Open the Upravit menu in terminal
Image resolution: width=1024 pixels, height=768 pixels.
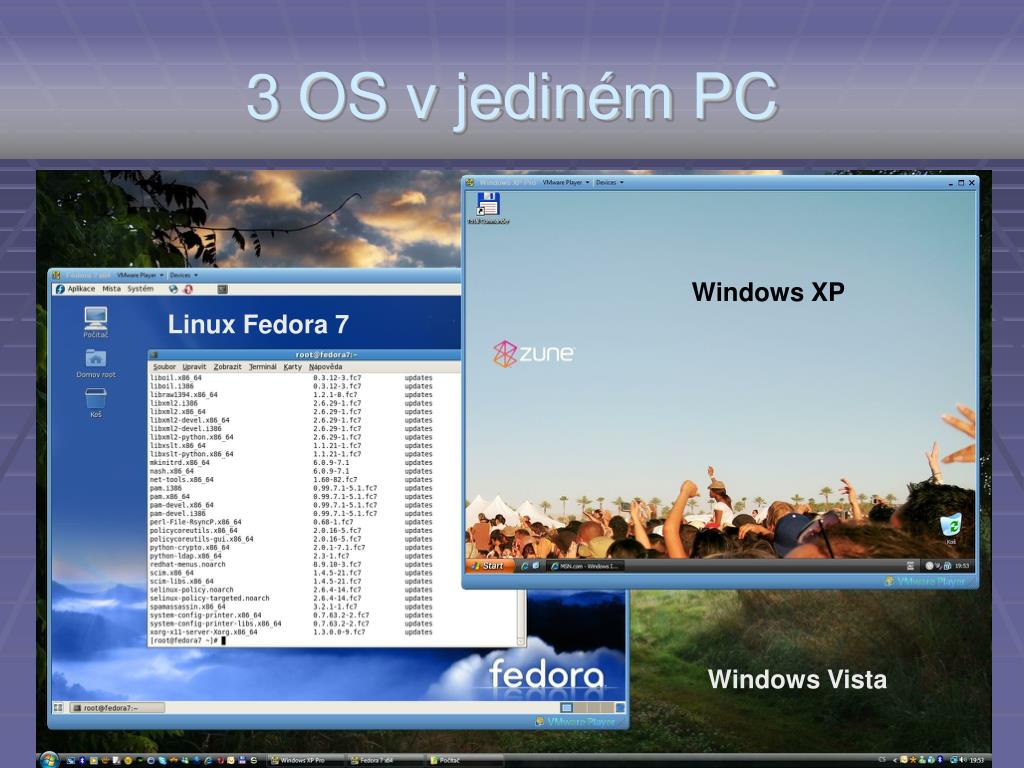point(195,367)
